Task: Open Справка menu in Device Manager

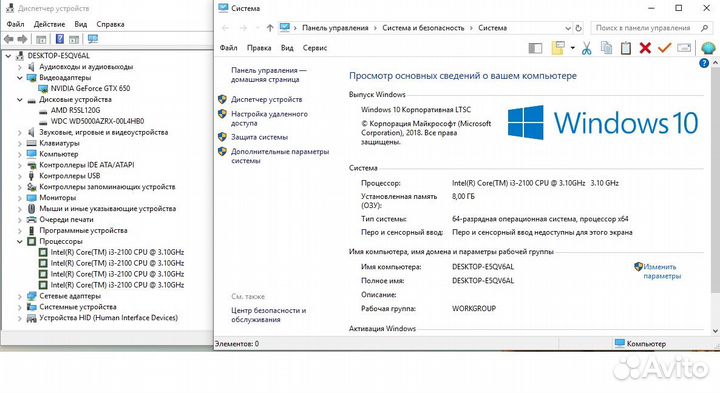Action: (x=110, y=24)
